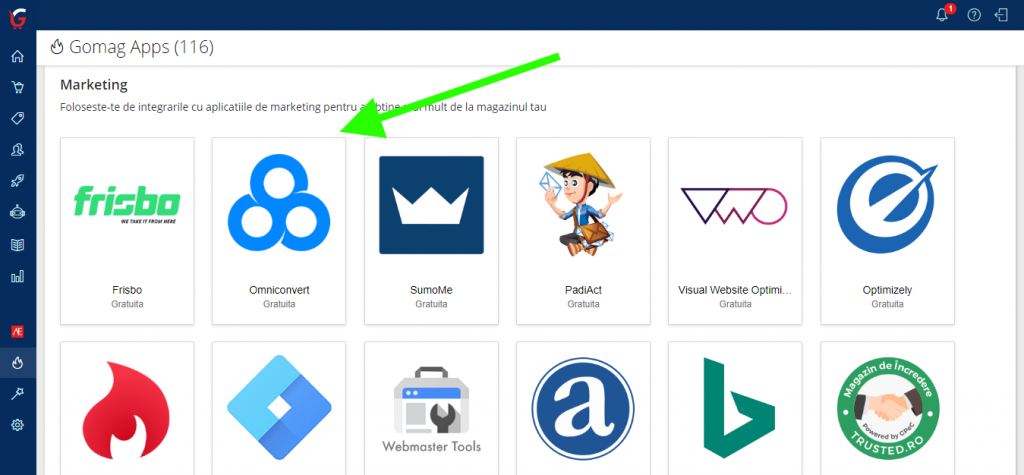Click the flame icon beside Gomag Apps title

click(x=57, y=48)
